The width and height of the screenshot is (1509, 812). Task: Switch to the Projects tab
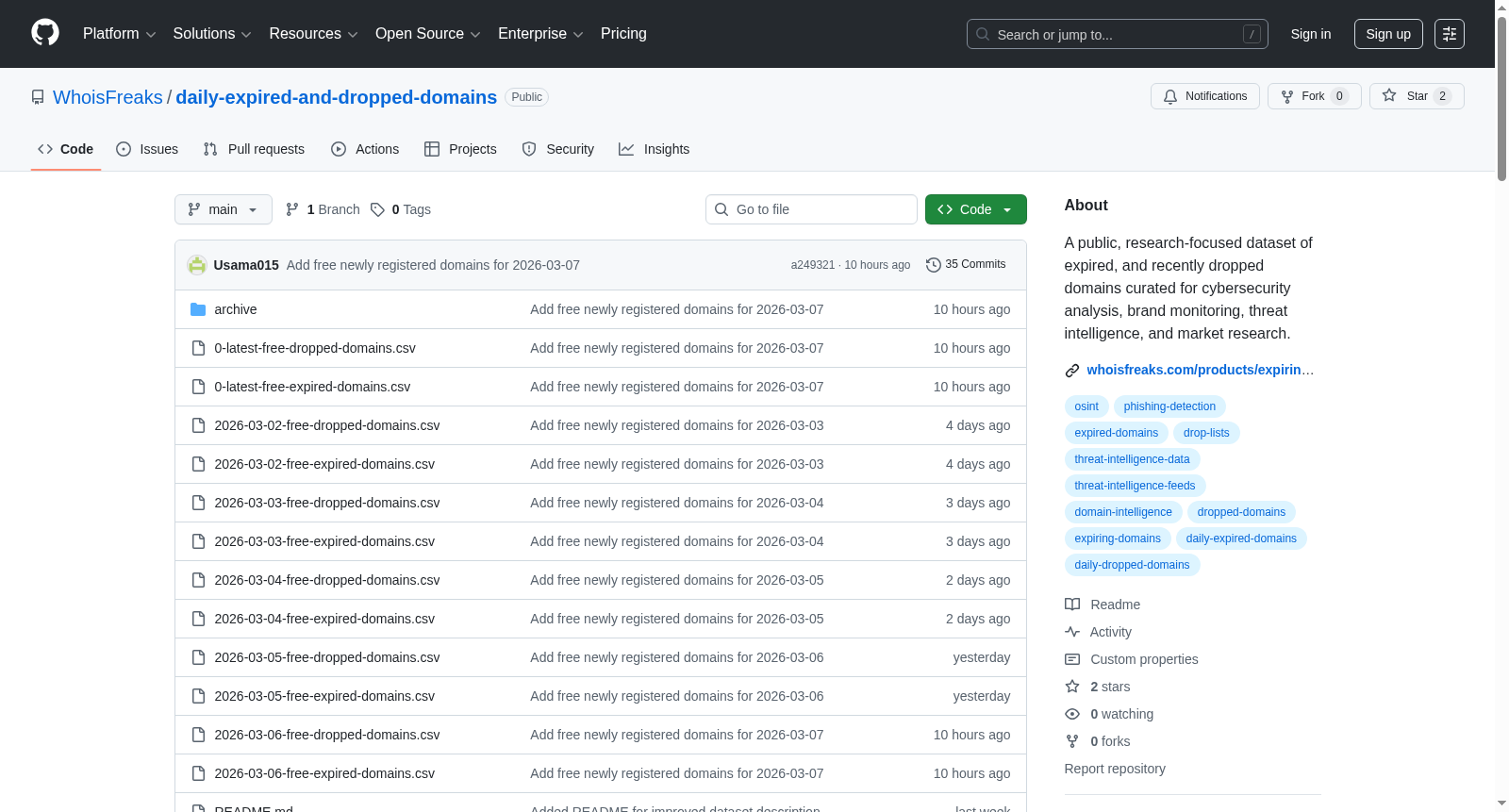pyautogui.click(x=460, y=149)
